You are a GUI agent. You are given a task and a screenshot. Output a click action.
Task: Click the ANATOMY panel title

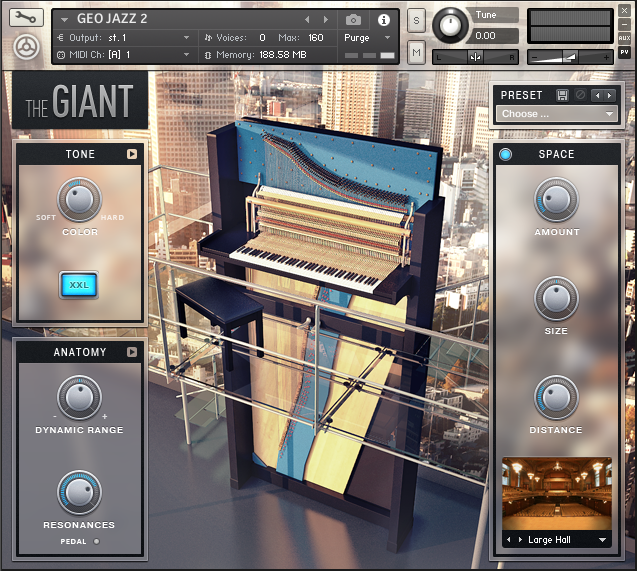(x=80, y=352)
